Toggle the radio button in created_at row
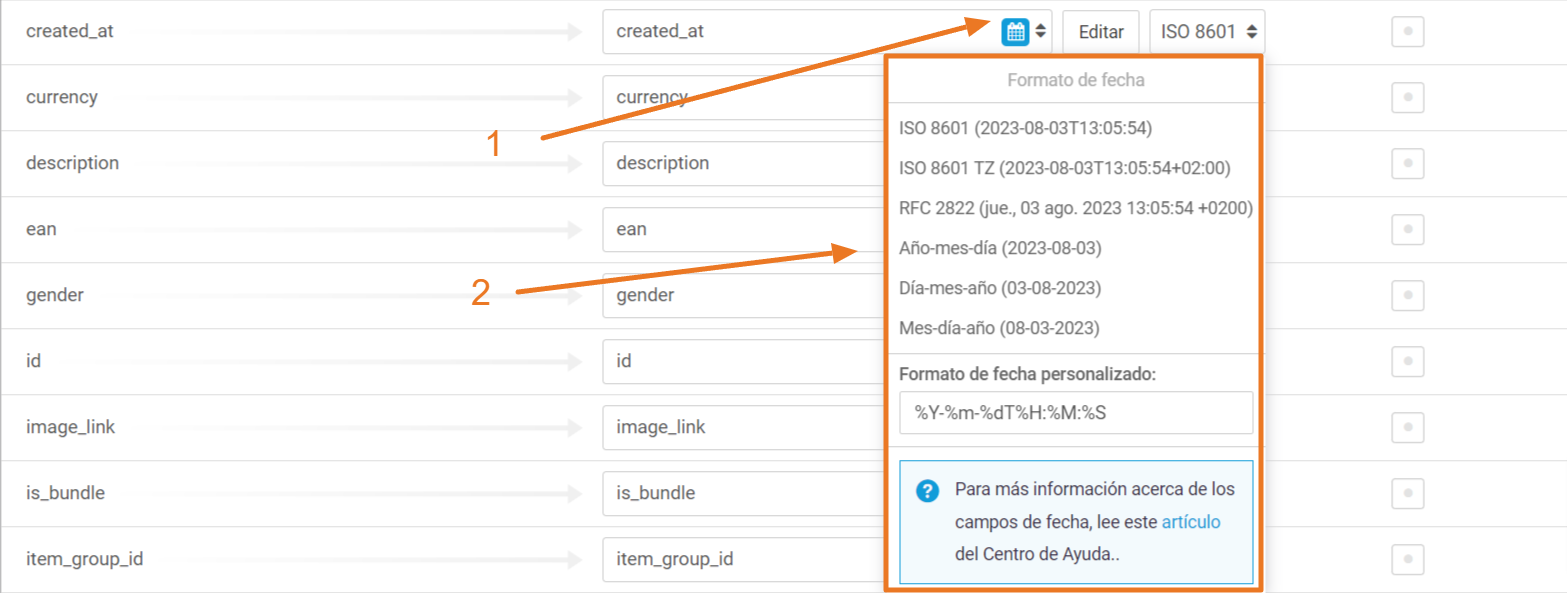 click(1407, 32)
